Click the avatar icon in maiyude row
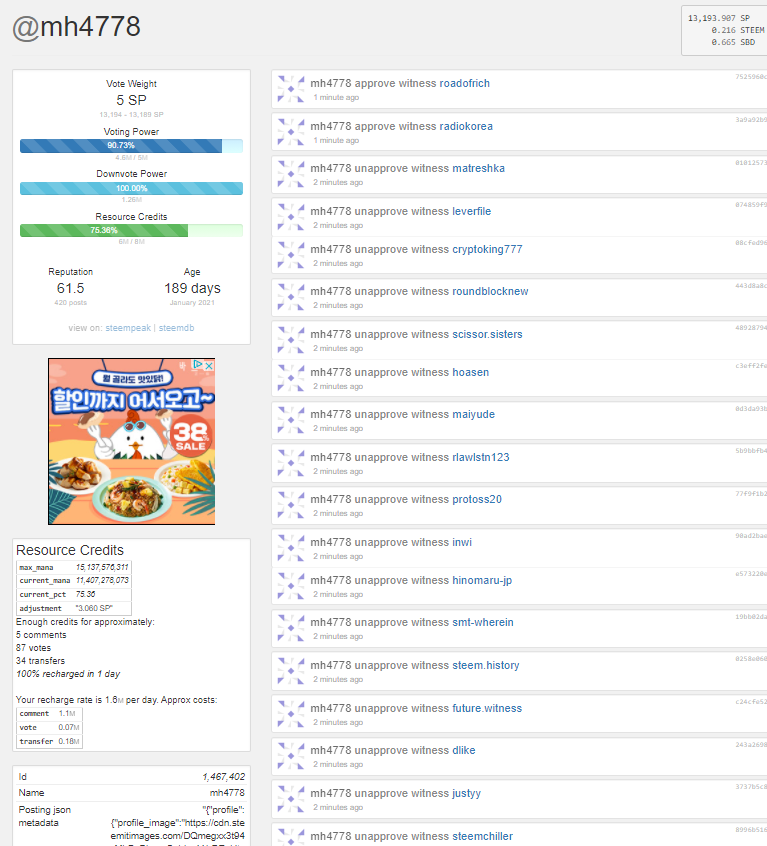The height and width of the screenshot is (846, 767). pos(291,420)
